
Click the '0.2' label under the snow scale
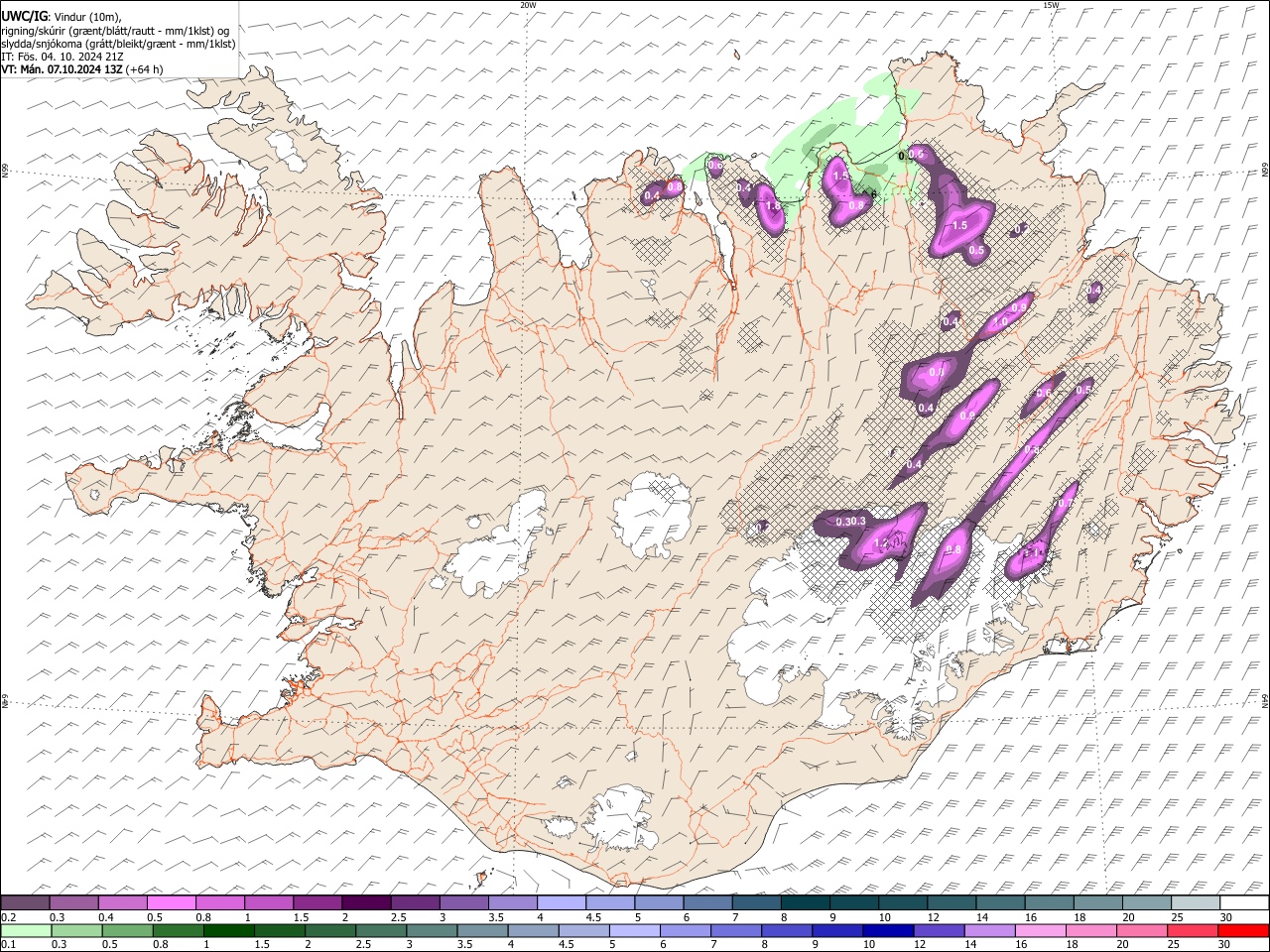click(9, 917)
